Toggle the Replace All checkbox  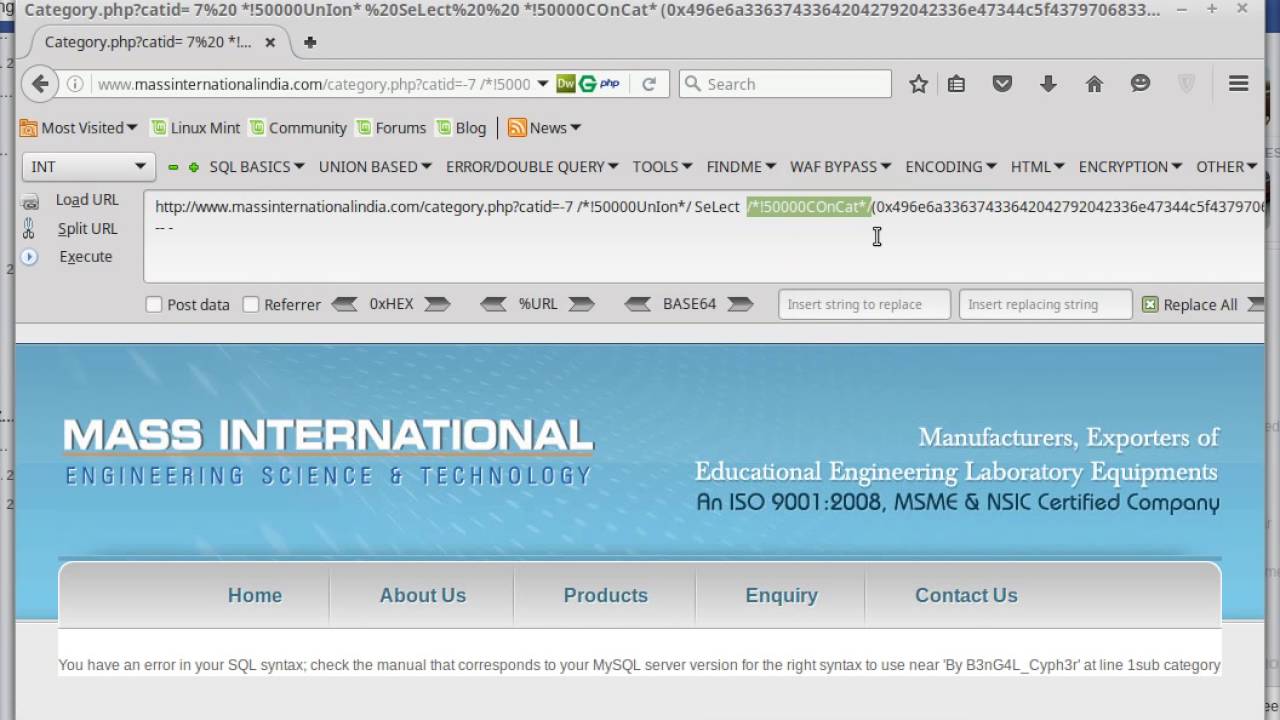pyautogui.click(x=1150, y=304)
